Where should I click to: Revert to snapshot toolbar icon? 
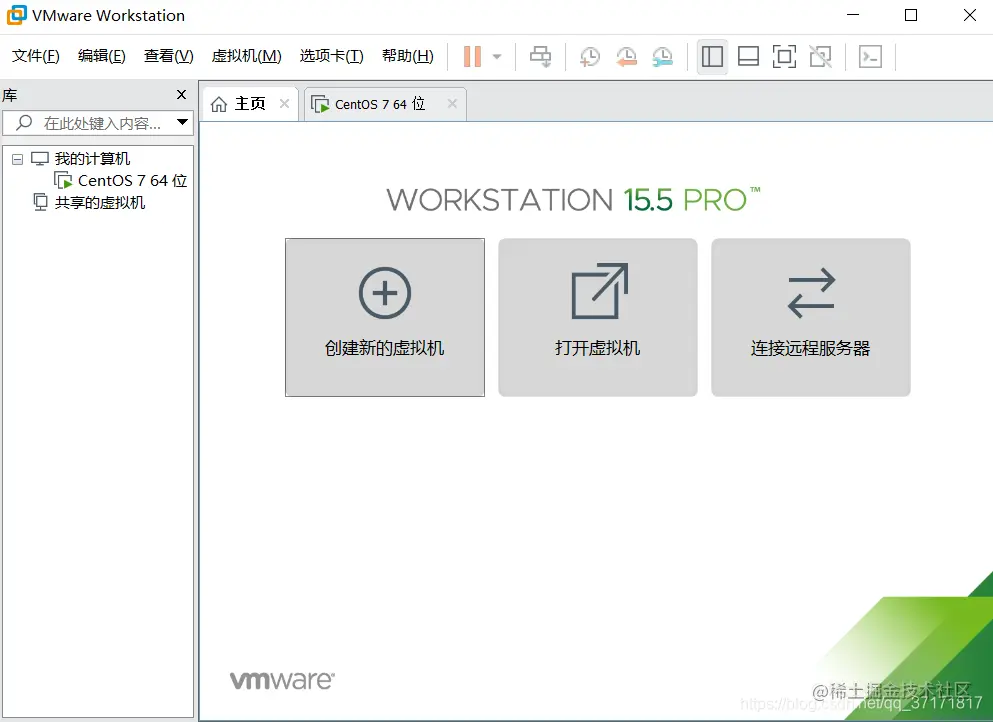tap(626, 56)
